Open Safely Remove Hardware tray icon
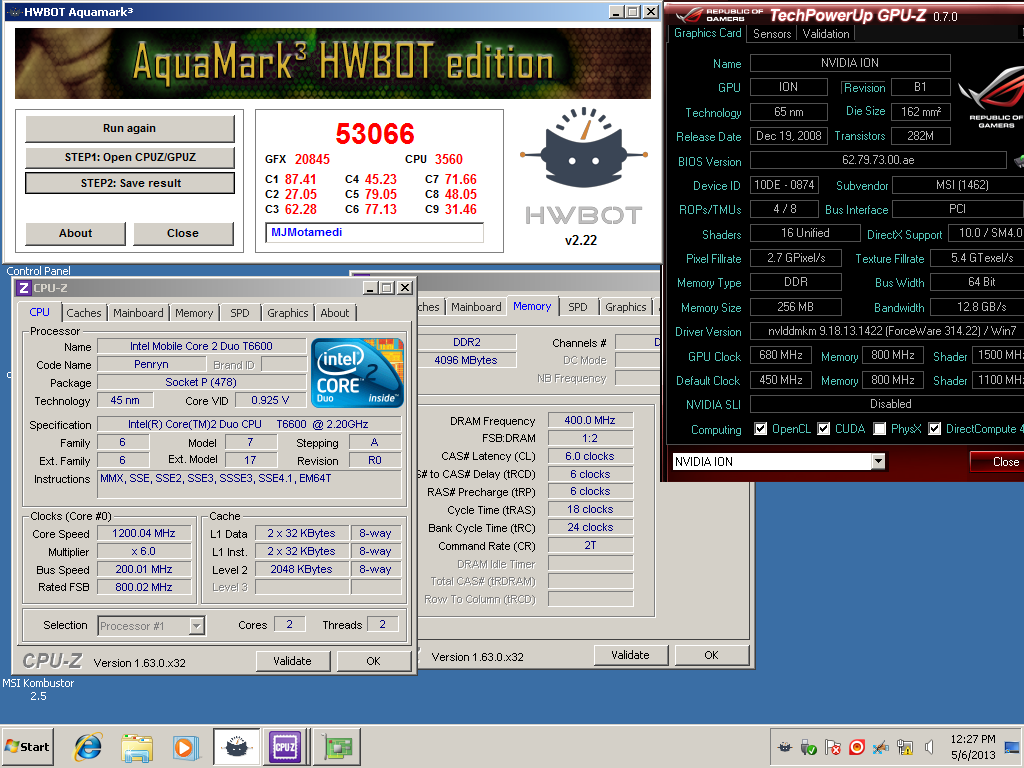This screenshot has height=768, width=1024. coord(808,746)
